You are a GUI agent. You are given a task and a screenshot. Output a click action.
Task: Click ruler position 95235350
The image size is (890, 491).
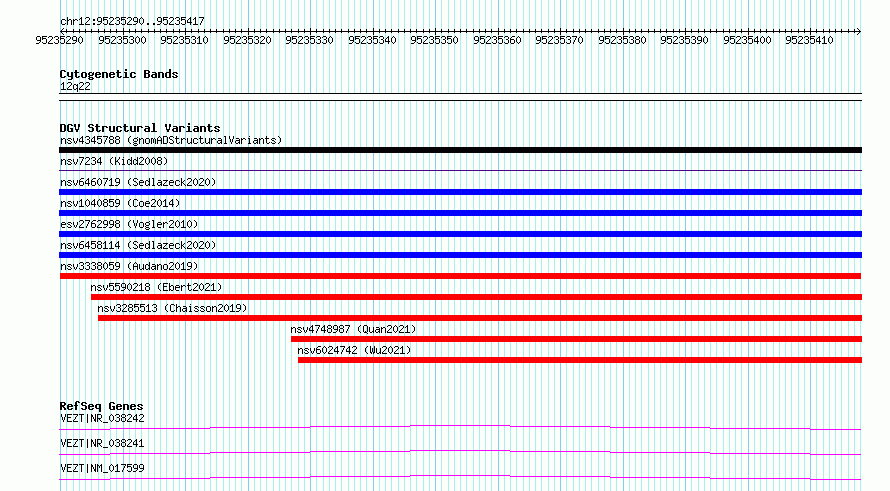point(434,40)
